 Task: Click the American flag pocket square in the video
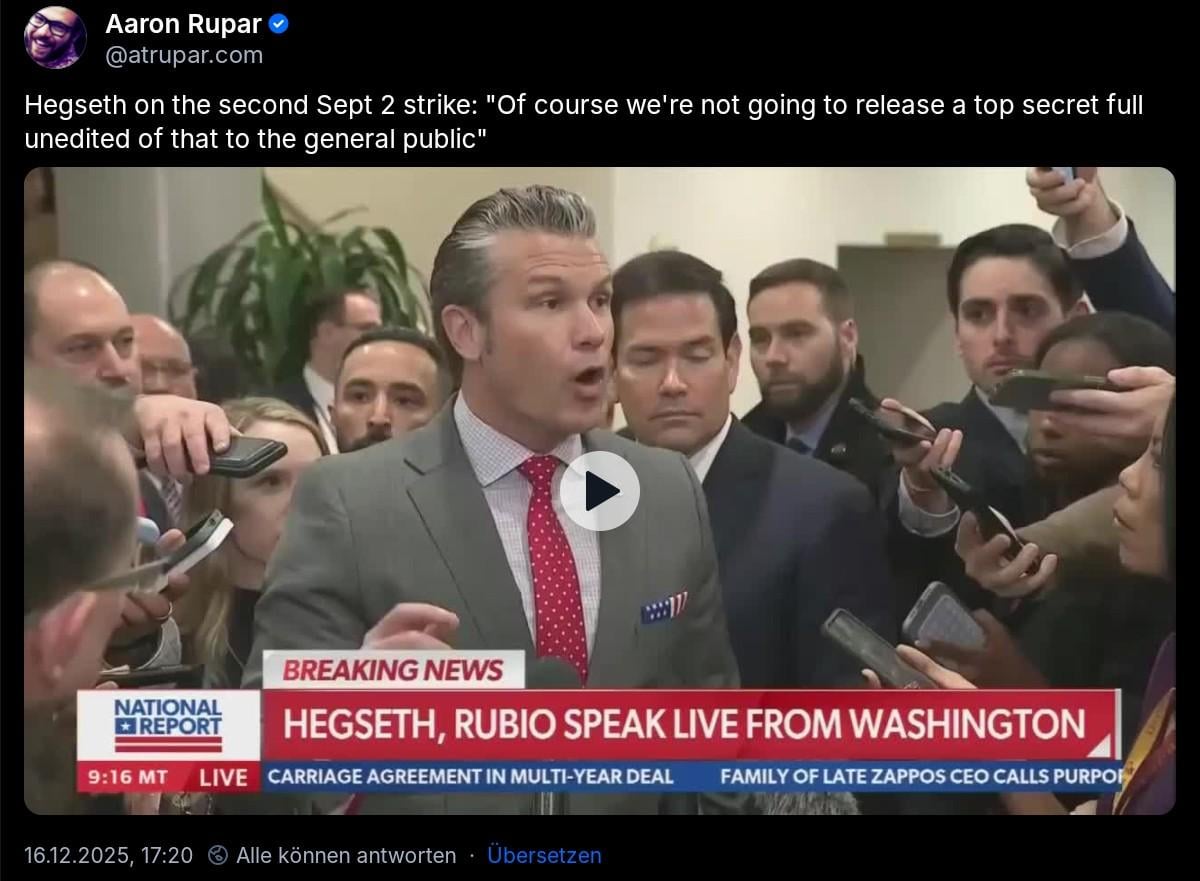[x=663, y=607]
